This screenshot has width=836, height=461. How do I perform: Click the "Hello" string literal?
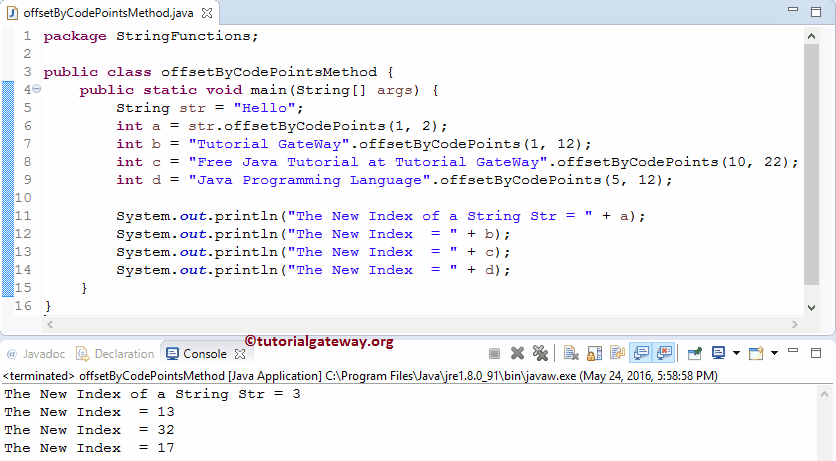(264, 108)
